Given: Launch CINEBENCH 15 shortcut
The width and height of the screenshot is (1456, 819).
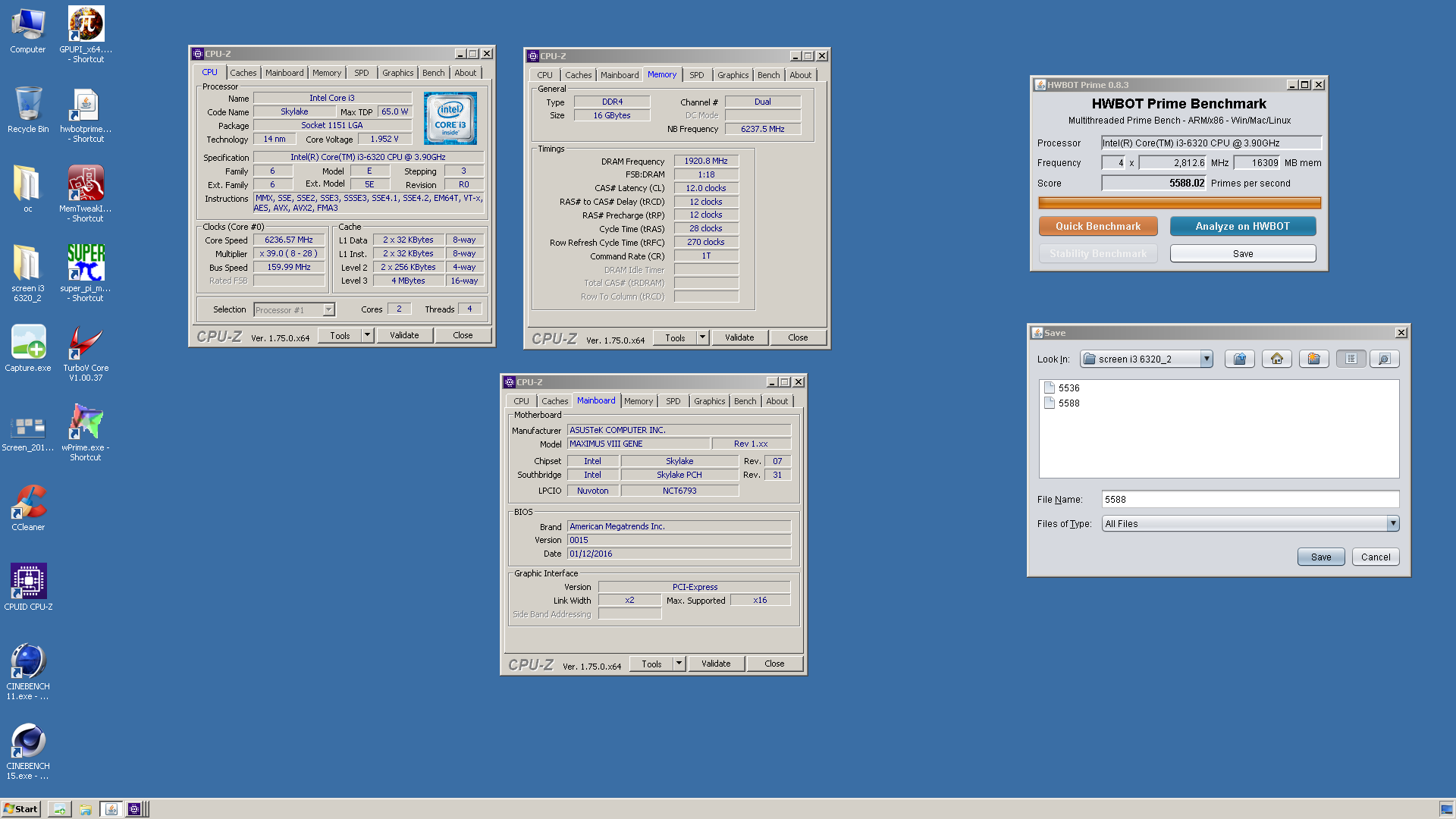Looking at the screenshot, I should (28, 751).
